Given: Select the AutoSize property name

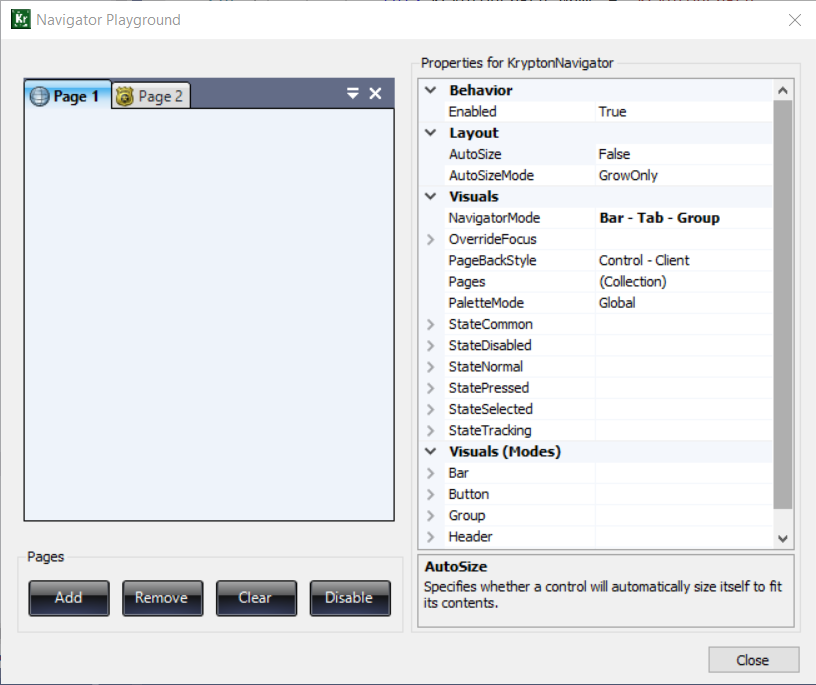Looking at the screenshot, I should point(475,154).
